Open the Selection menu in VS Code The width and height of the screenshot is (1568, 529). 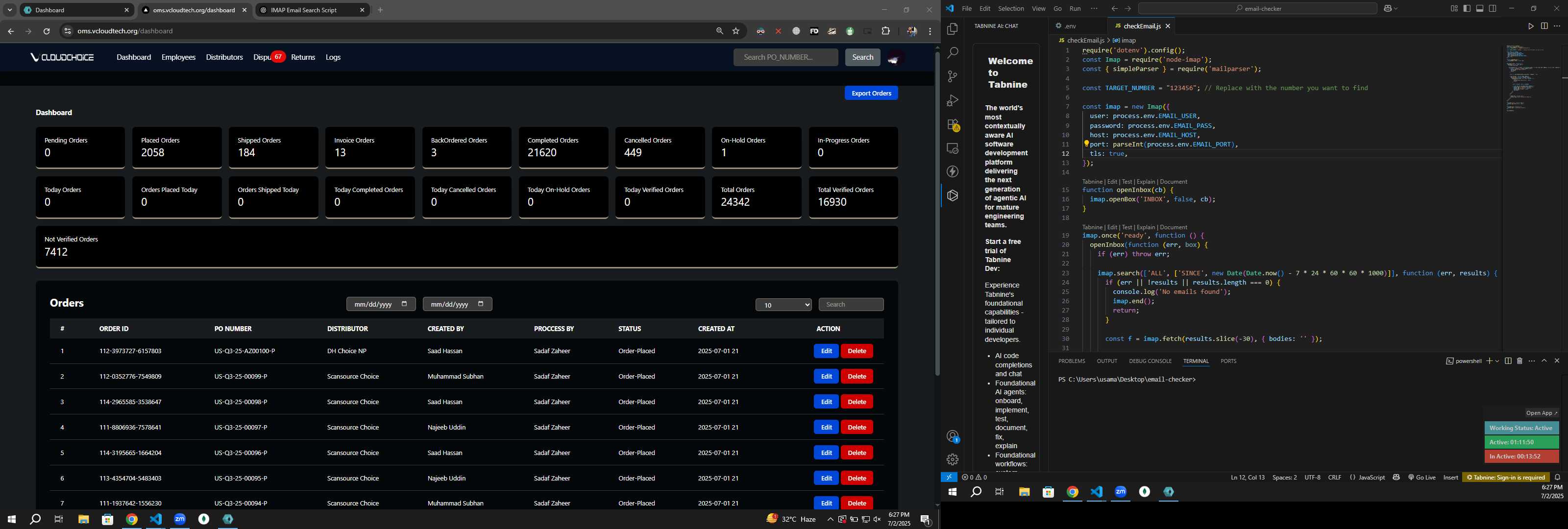point(1010,8)
